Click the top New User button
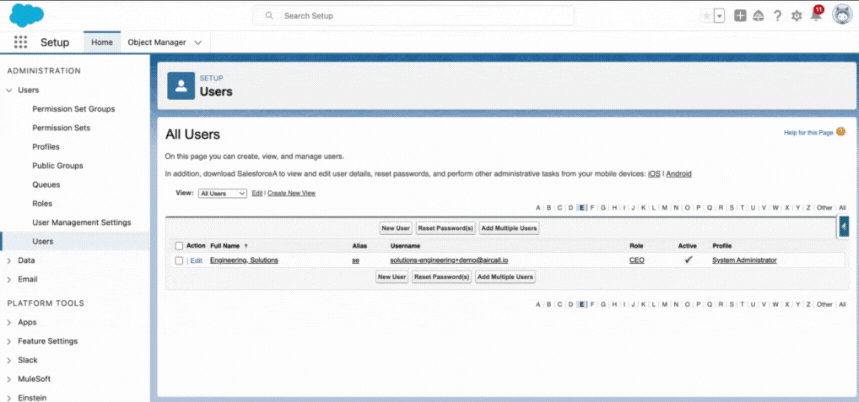859x402 pixels. click(x=395, y=228)
